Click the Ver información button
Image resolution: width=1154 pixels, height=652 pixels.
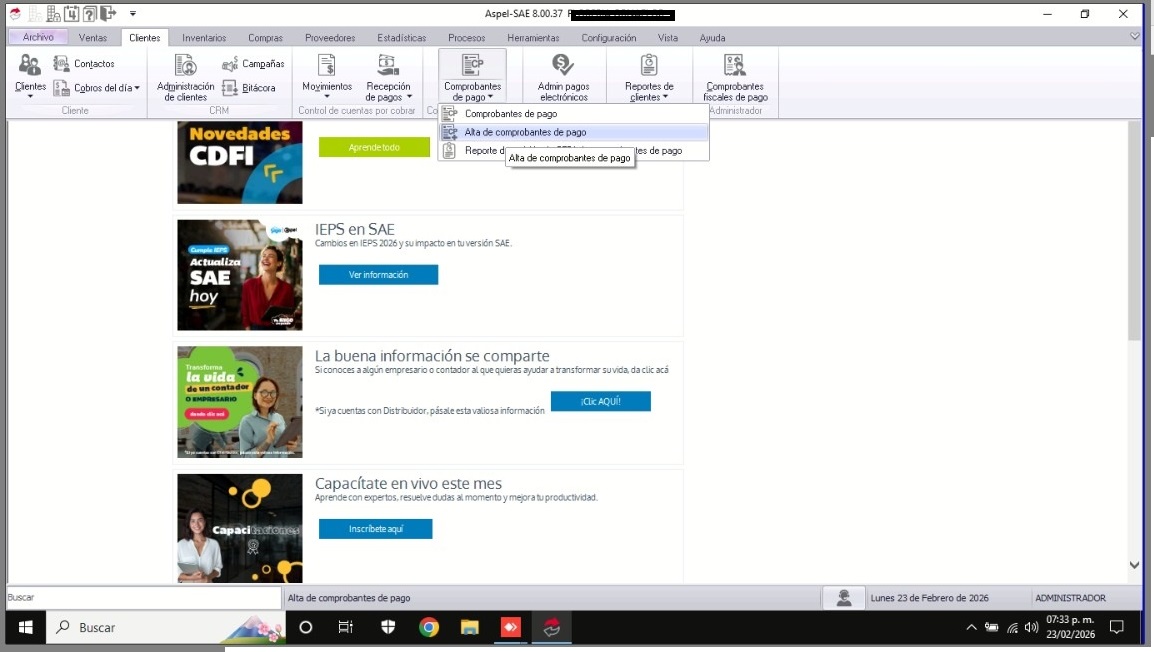pyautogui.click(x=378, y=274)
